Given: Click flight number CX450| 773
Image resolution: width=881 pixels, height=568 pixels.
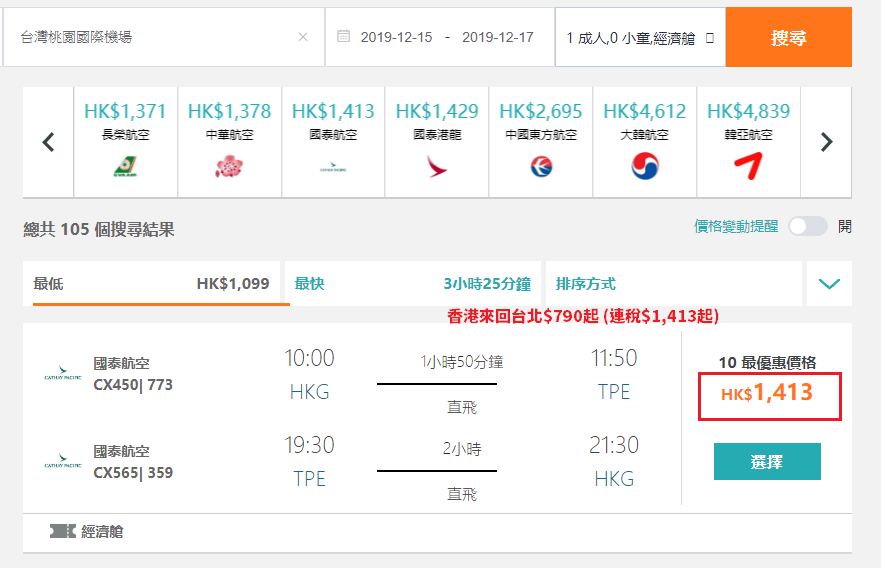Looking at the screenshot, I should pos(133,385).
